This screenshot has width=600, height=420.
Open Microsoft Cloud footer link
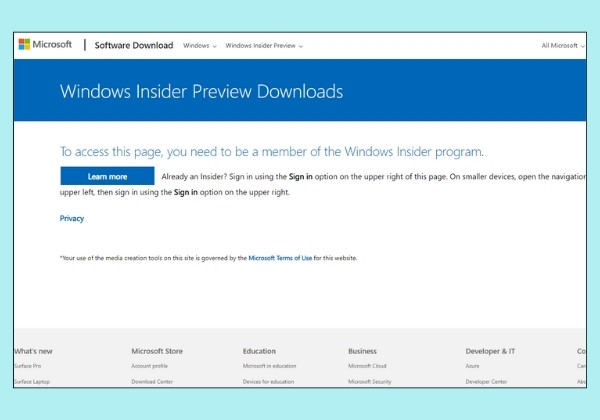(x=367, y=366)
